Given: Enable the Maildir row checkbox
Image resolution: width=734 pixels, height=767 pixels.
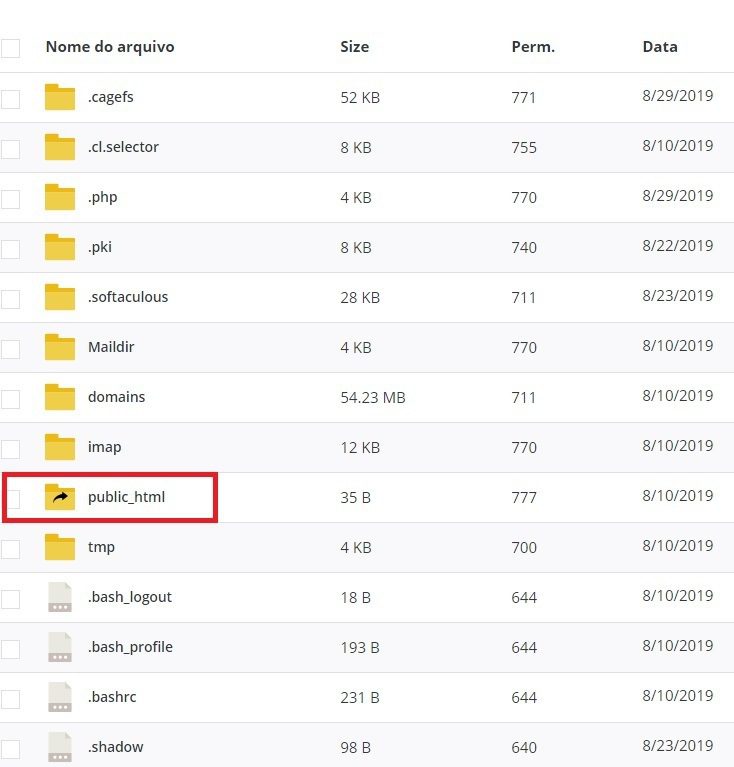Looking at the screenshot, I should pos(10,349).
